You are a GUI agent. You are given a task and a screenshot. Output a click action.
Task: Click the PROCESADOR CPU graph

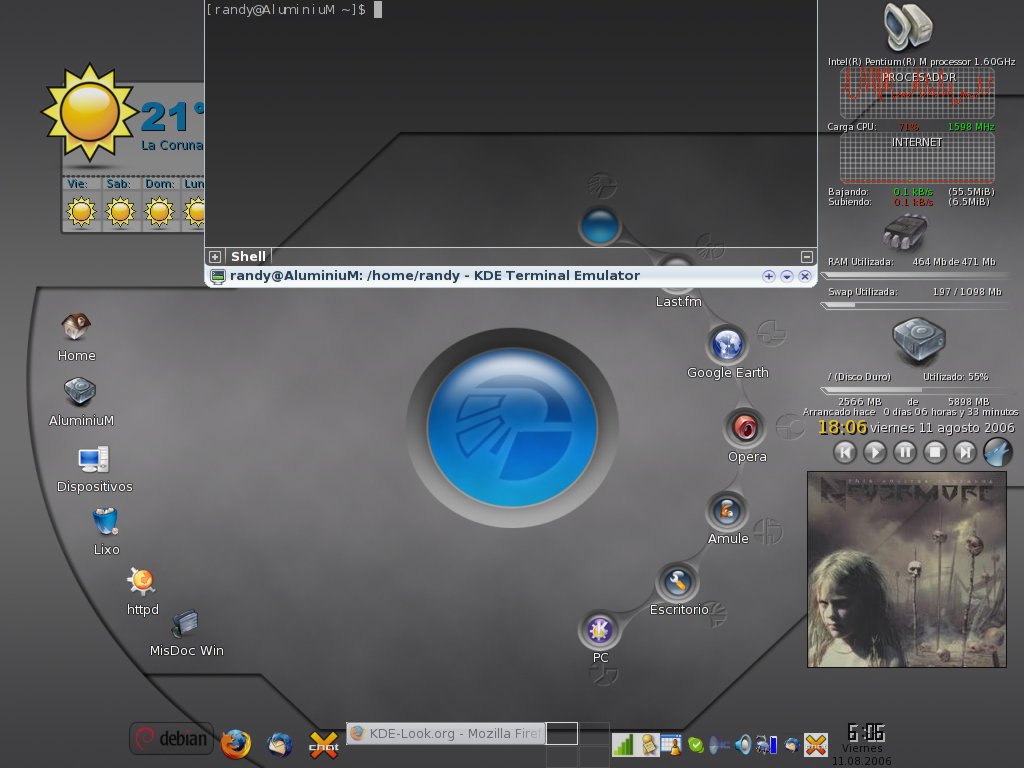pyautogui.click(x=917, y=93)
